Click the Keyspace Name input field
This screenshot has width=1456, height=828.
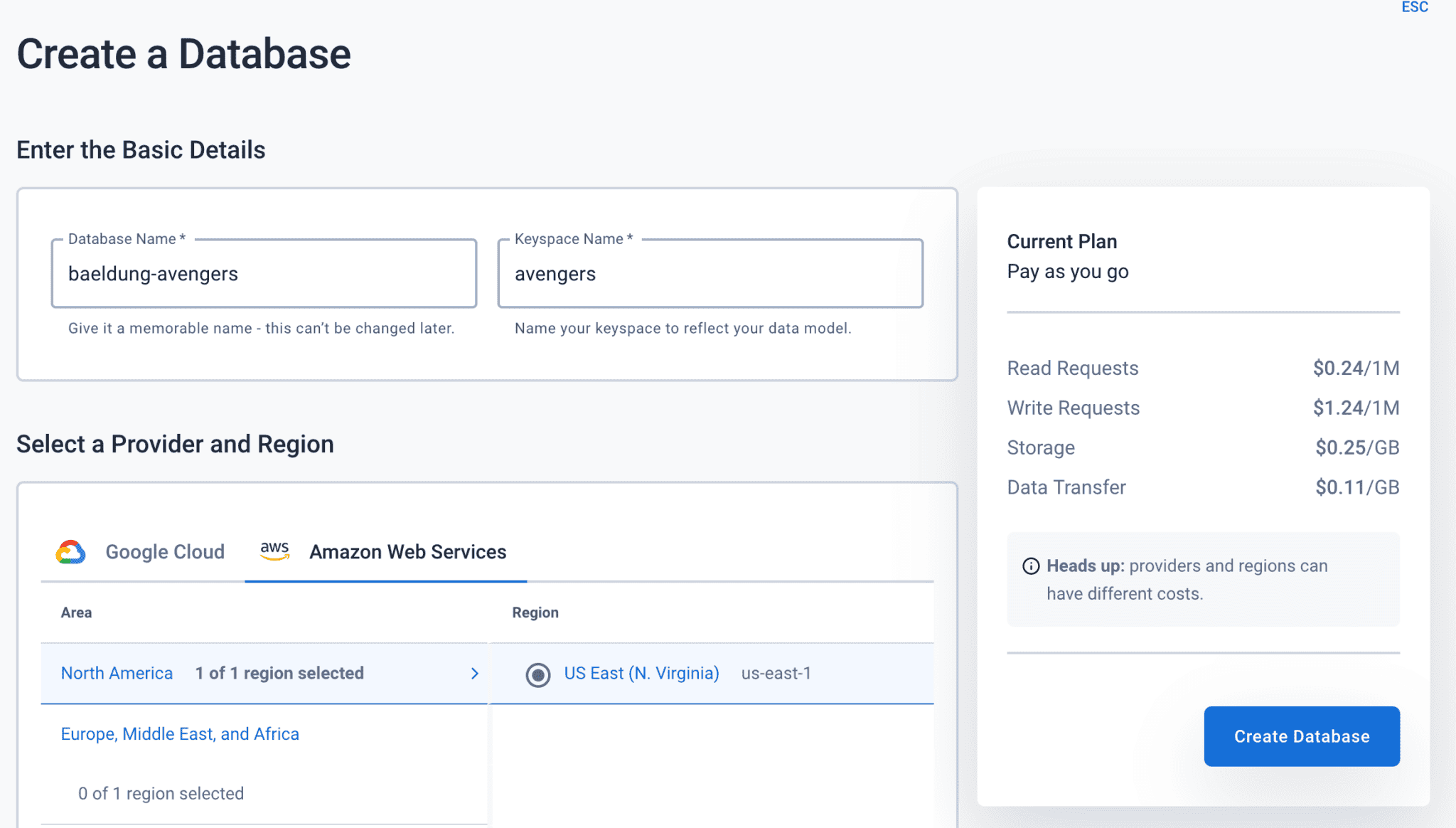point(710,274)
